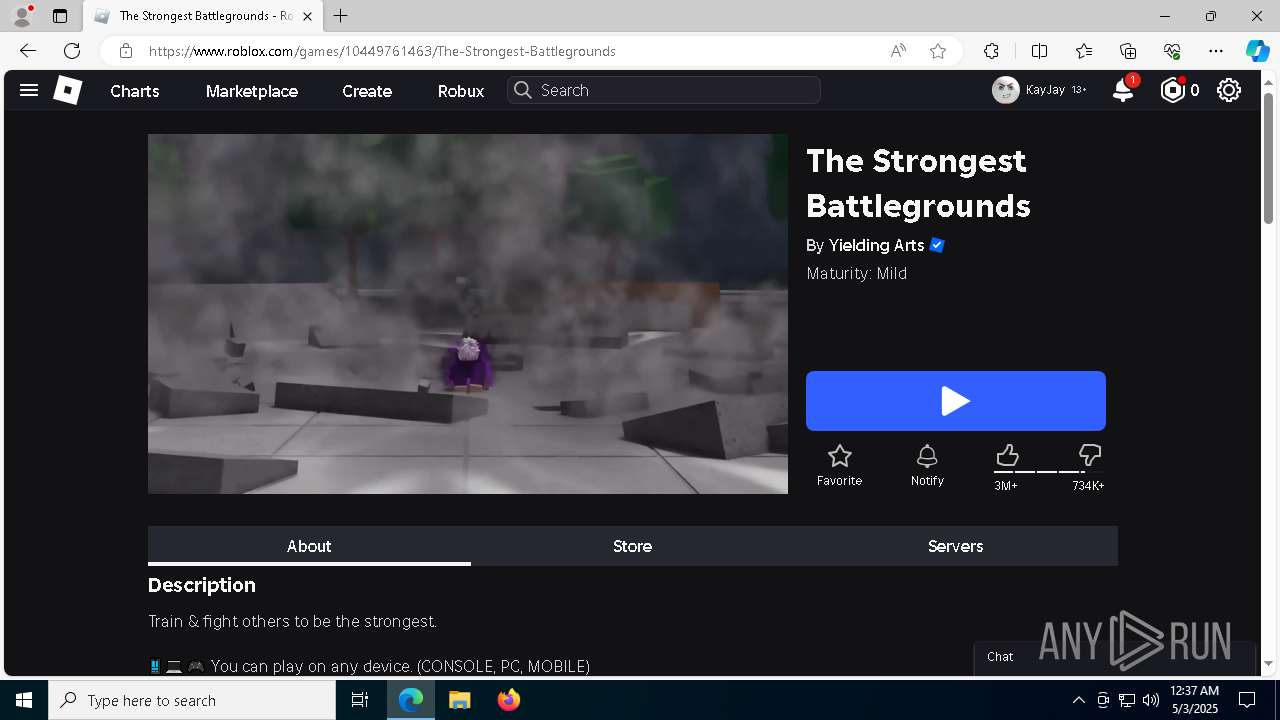Open the Windows Action Center notifications
Image resolution: width=1280 pixels, height=720 pixels.
pyautogui.click(x=1247, y=700)
